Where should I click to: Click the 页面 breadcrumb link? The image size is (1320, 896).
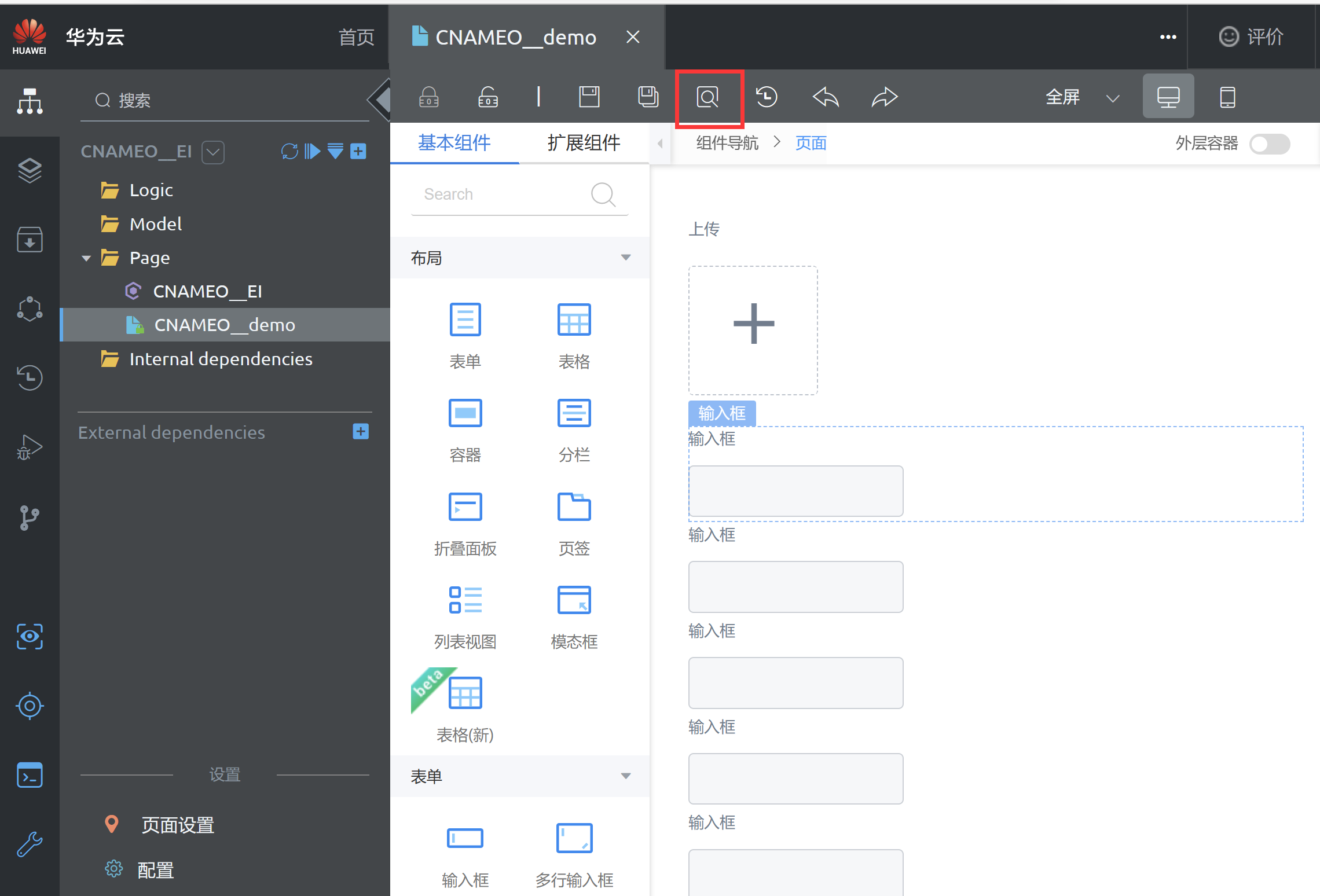click(x=811, y=143)
